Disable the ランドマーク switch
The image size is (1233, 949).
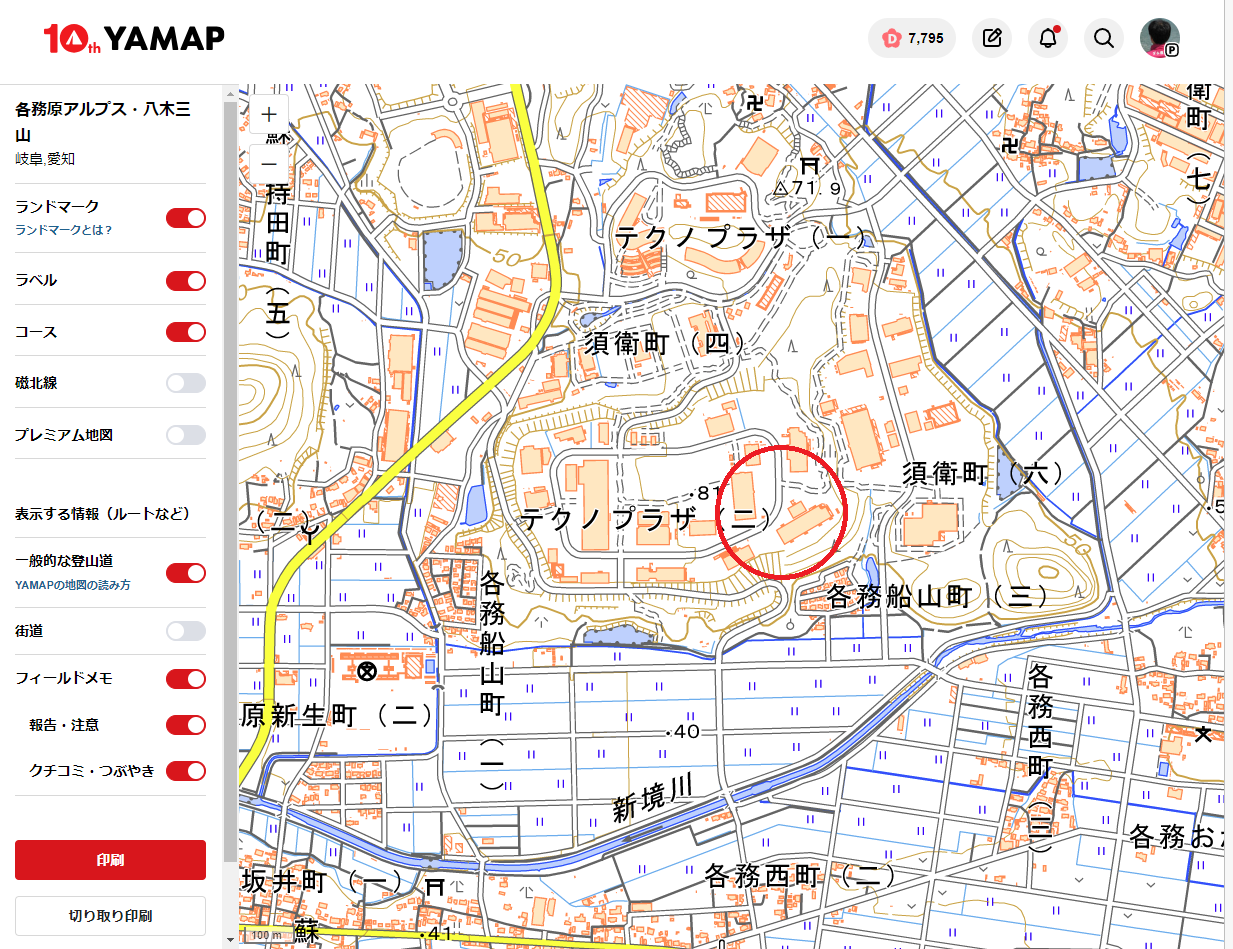pos(185,217)
